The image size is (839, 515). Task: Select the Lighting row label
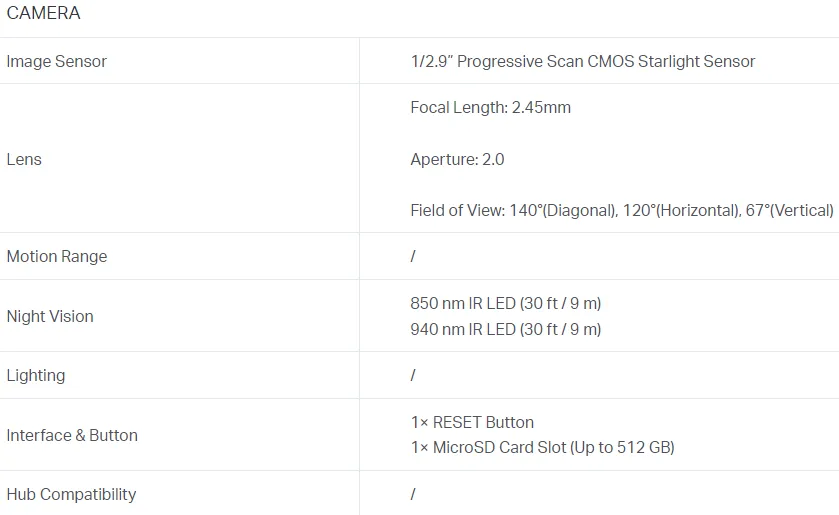pyautogui.click(x=36, y=375)
